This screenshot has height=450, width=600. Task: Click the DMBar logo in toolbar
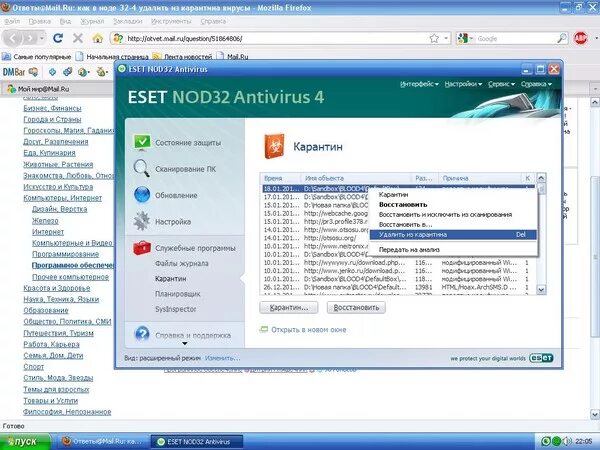coord(14,72)
